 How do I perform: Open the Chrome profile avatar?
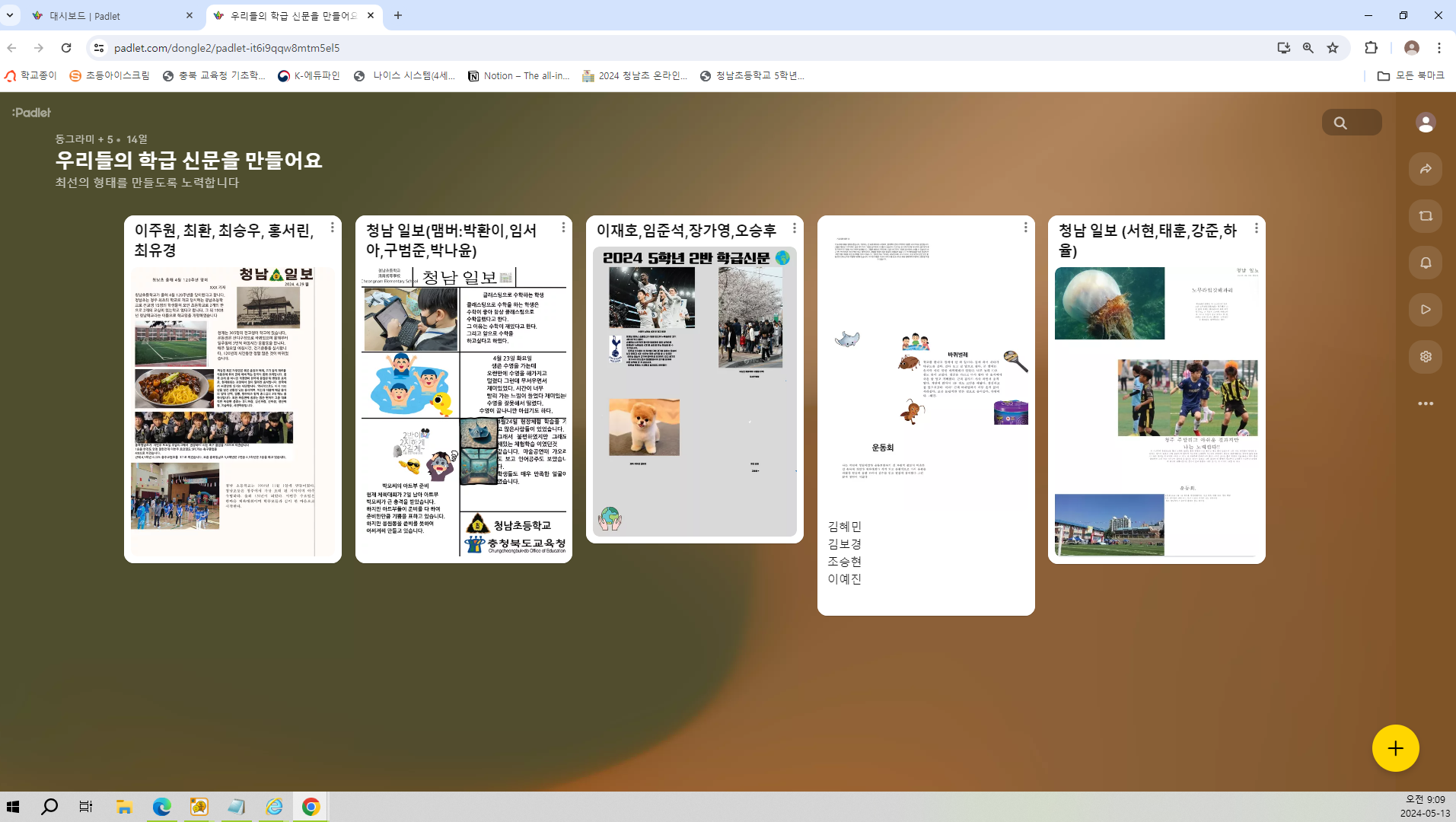tap(1412, 48)
